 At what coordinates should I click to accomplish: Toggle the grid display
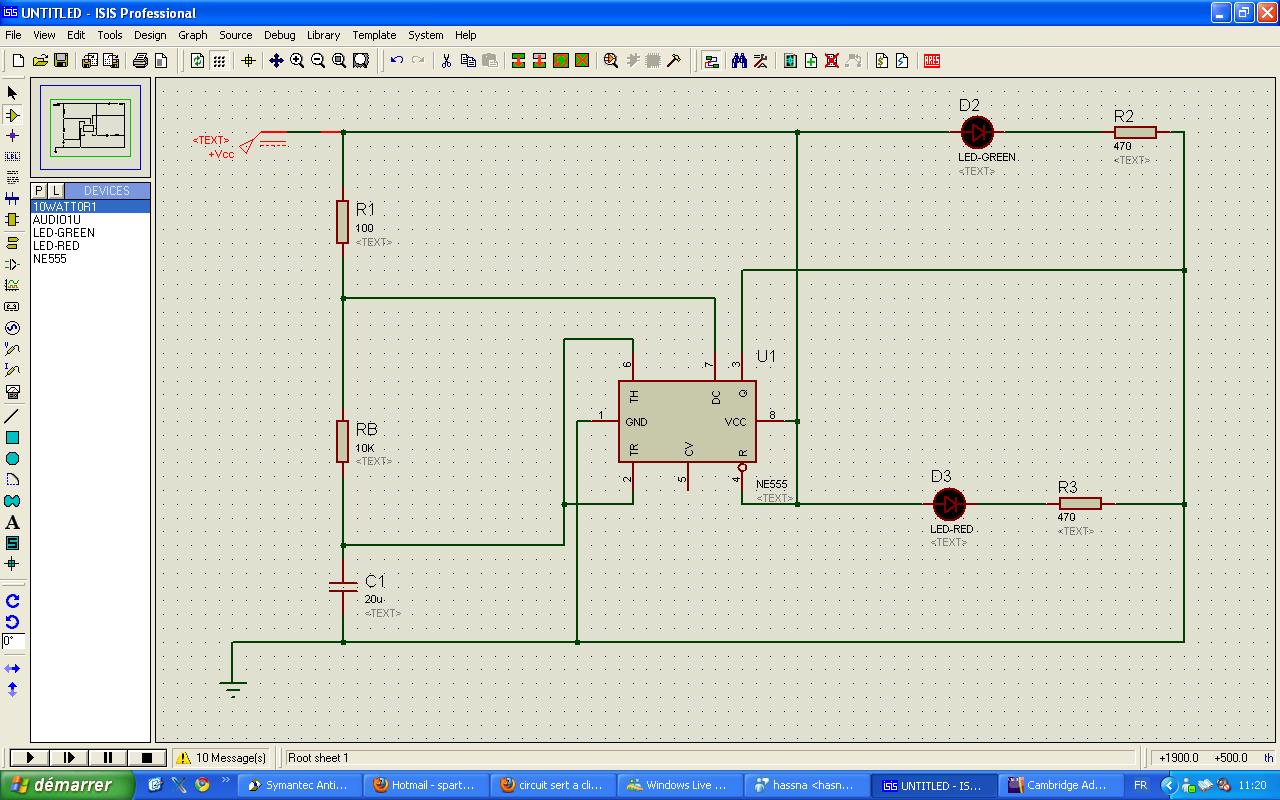(219, 61)
